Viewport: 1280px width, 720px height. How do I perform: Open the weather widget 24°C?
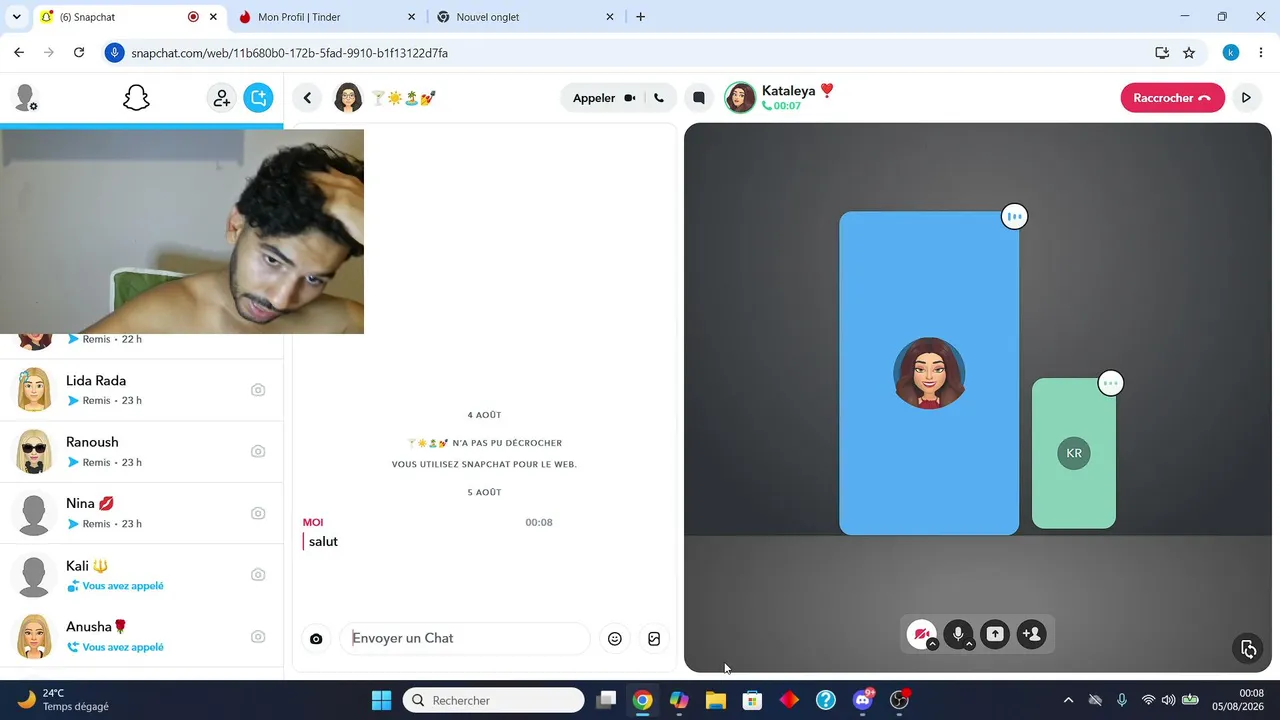coord(62,700)
